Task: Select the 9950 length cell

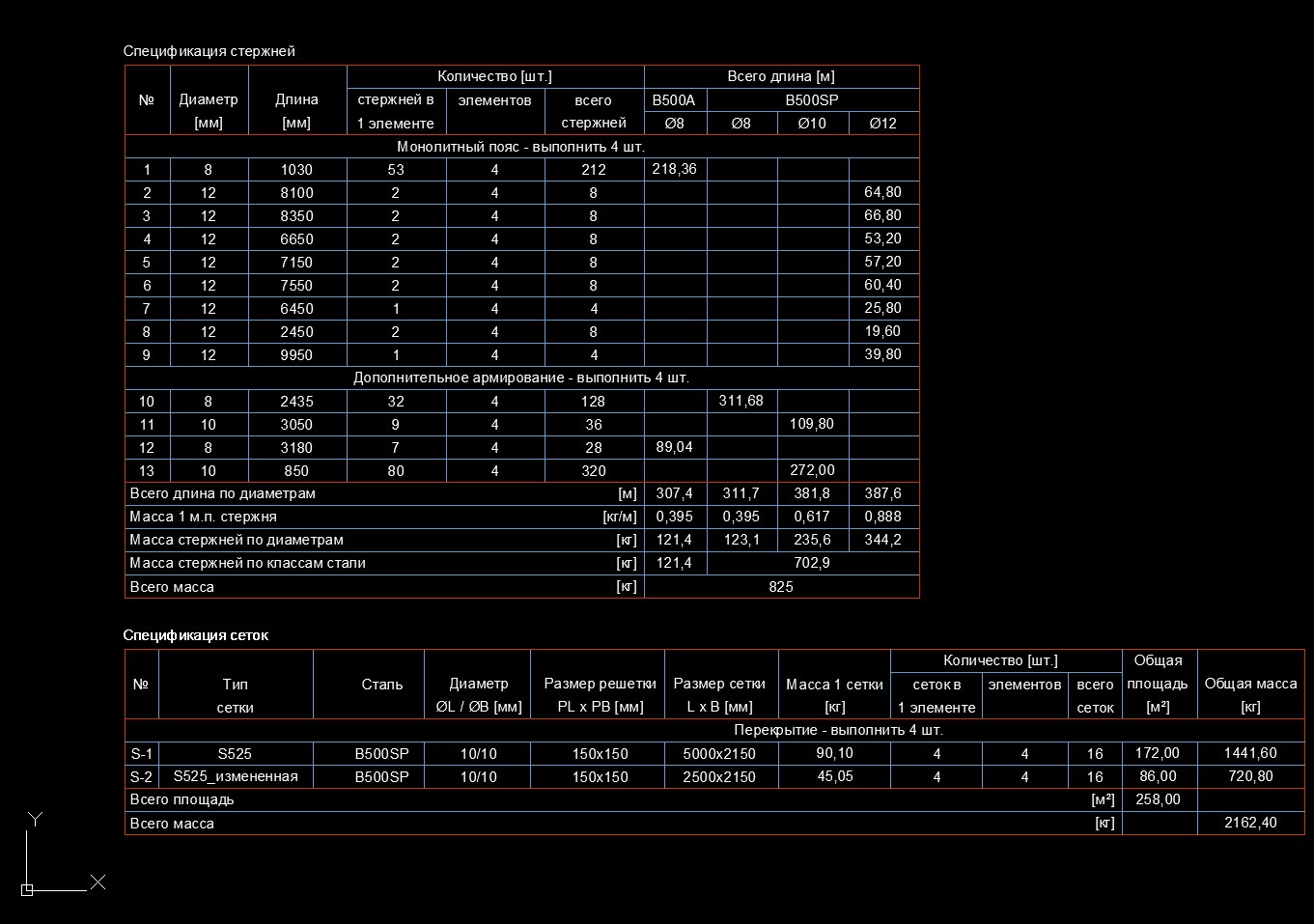Action: [x=296, y=354]
